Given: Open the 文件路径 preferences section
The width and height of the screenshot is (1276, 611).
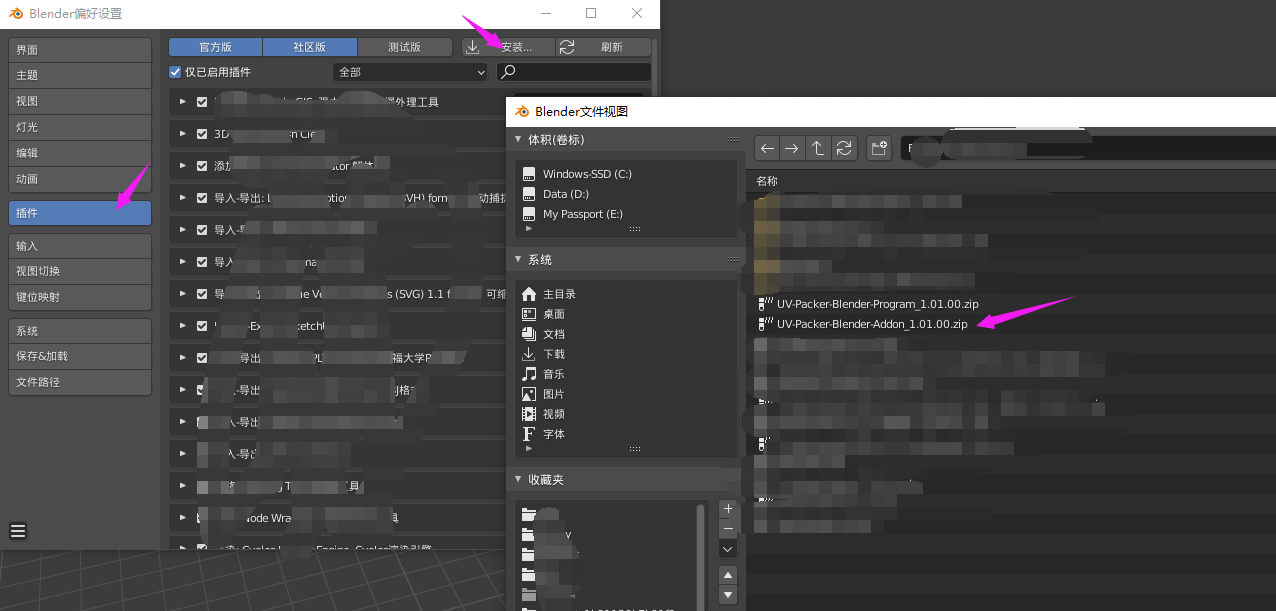Looking at the screenshot, I should (x=80, y=382).
